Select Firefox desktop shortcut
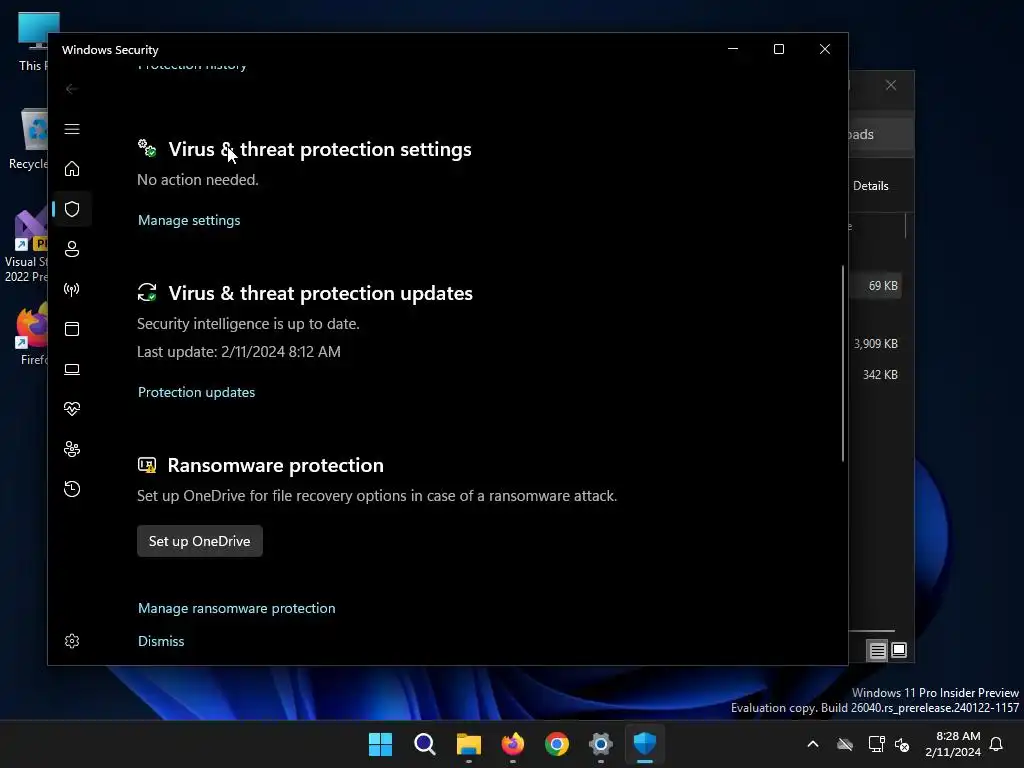This screenshot has width=1024, height=768. point(31,334)
